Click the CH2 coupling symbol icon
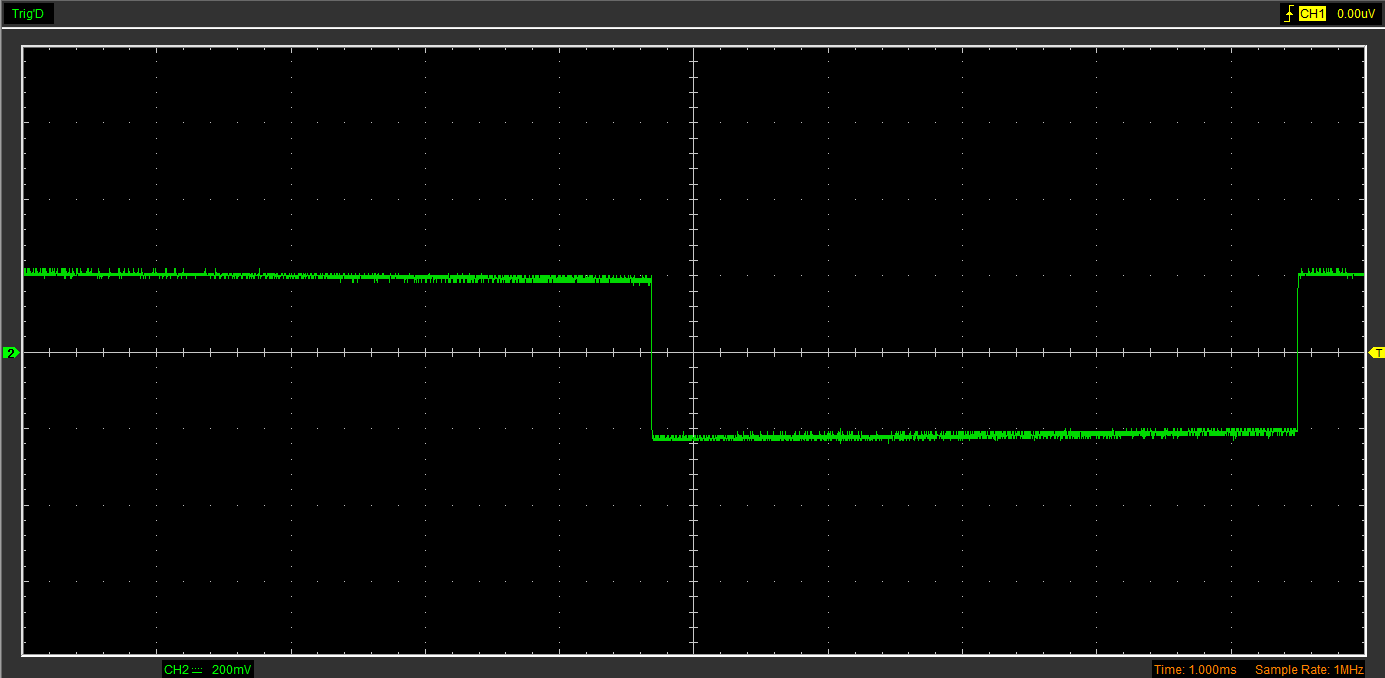The width and height of the screenshot is (1385, 678). click(x=197, y=669)
